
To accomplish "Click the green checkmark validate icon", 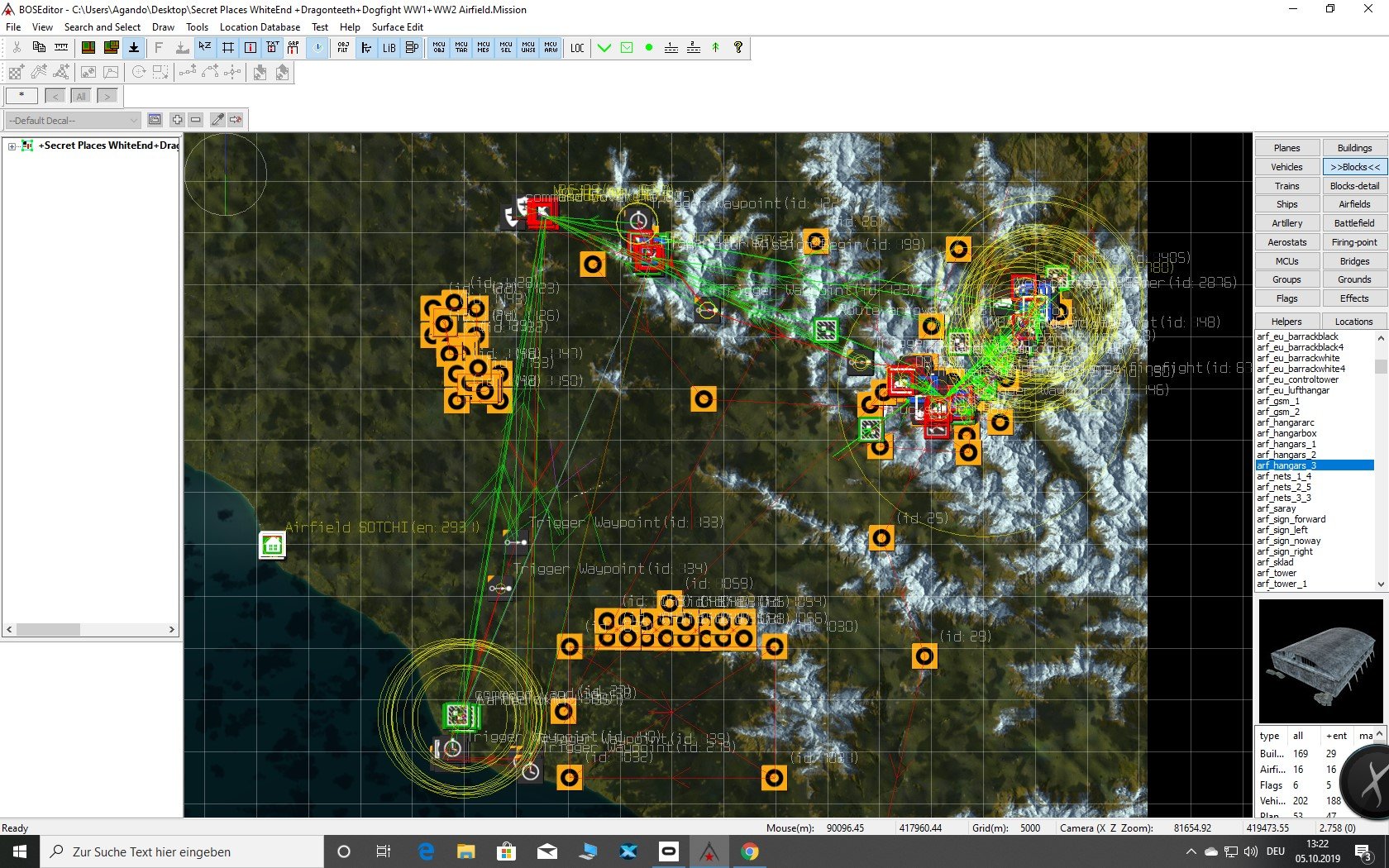I will [604, 48].
